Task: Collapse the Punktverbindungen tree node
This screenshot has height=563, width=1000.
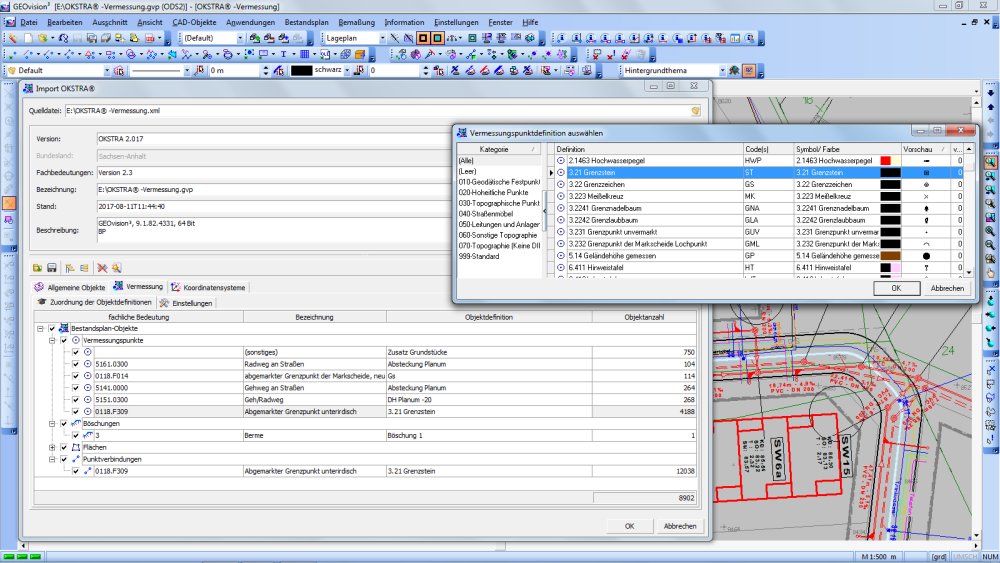Action: tap(52, 459)
